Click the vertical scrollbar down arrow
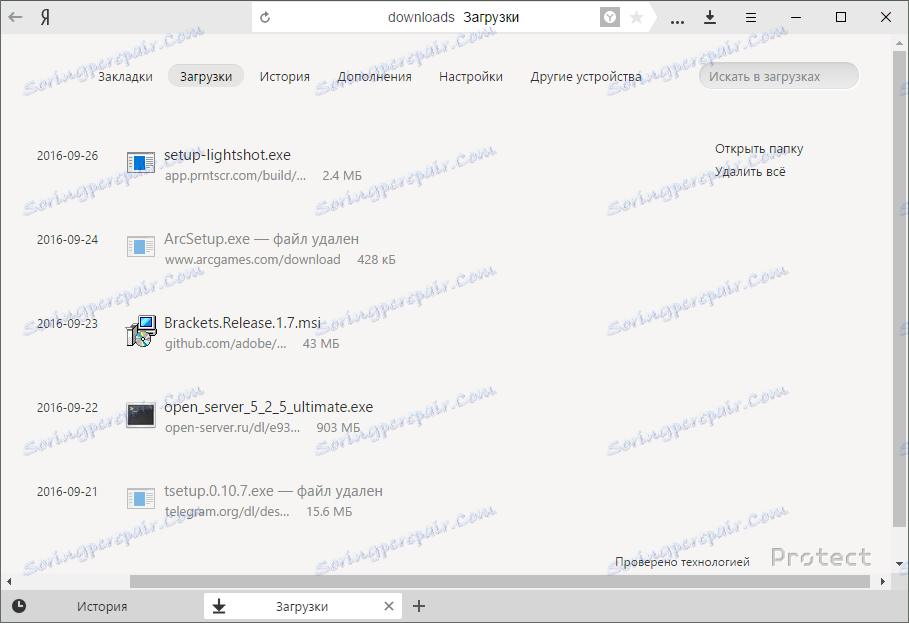The width and height of the screenshot is (909, 624). coord(899,563)
